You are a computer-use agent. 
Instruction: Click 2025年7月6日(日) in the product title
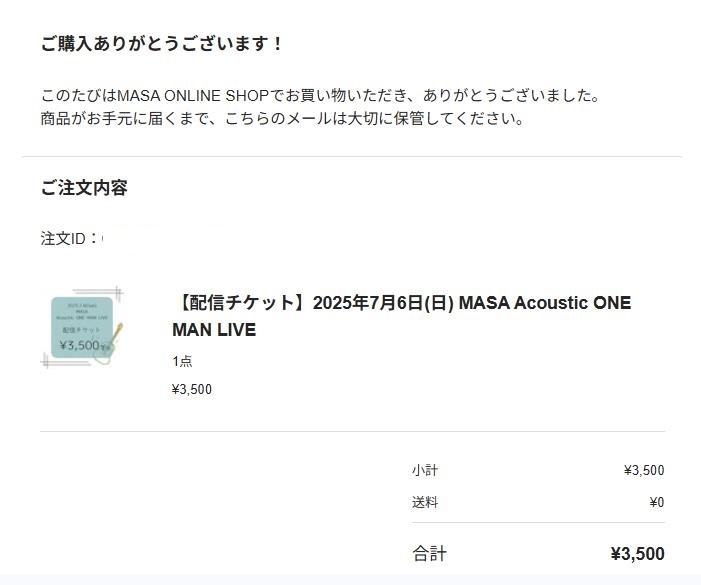(x=383, y=303)
